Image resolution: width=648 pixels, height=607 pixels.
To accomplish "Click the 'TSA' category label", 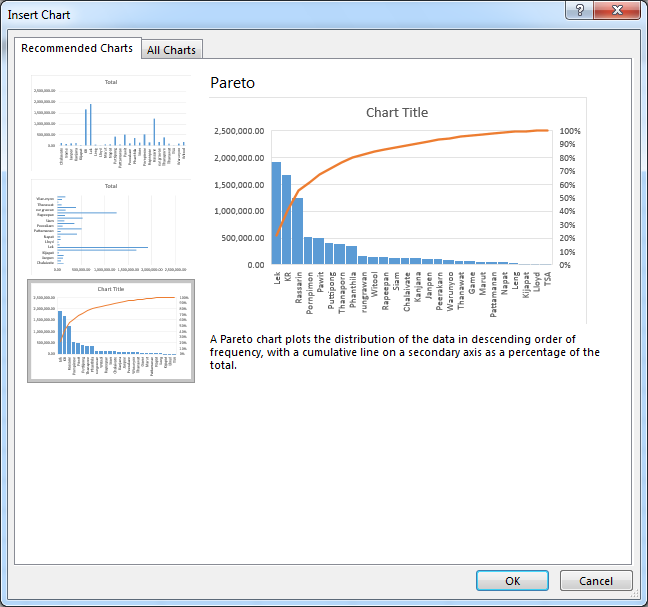I will pyautogui.click(x=548, y=279).
